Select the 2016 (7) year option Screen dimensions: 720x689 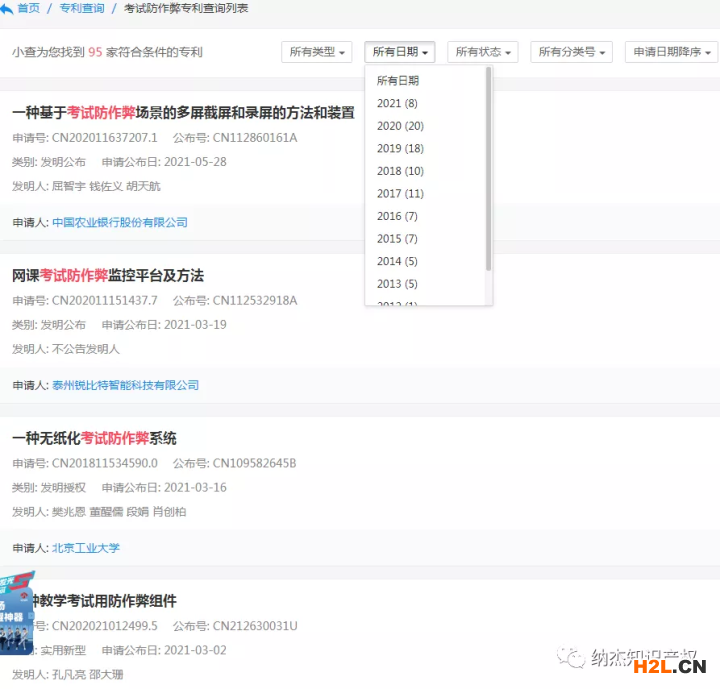tap(397, 216)
